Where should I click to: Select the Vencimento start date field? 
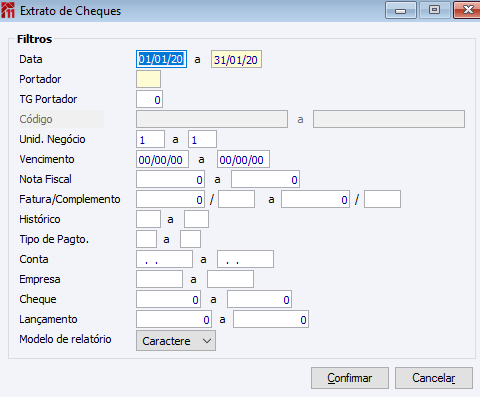[162, 159]
